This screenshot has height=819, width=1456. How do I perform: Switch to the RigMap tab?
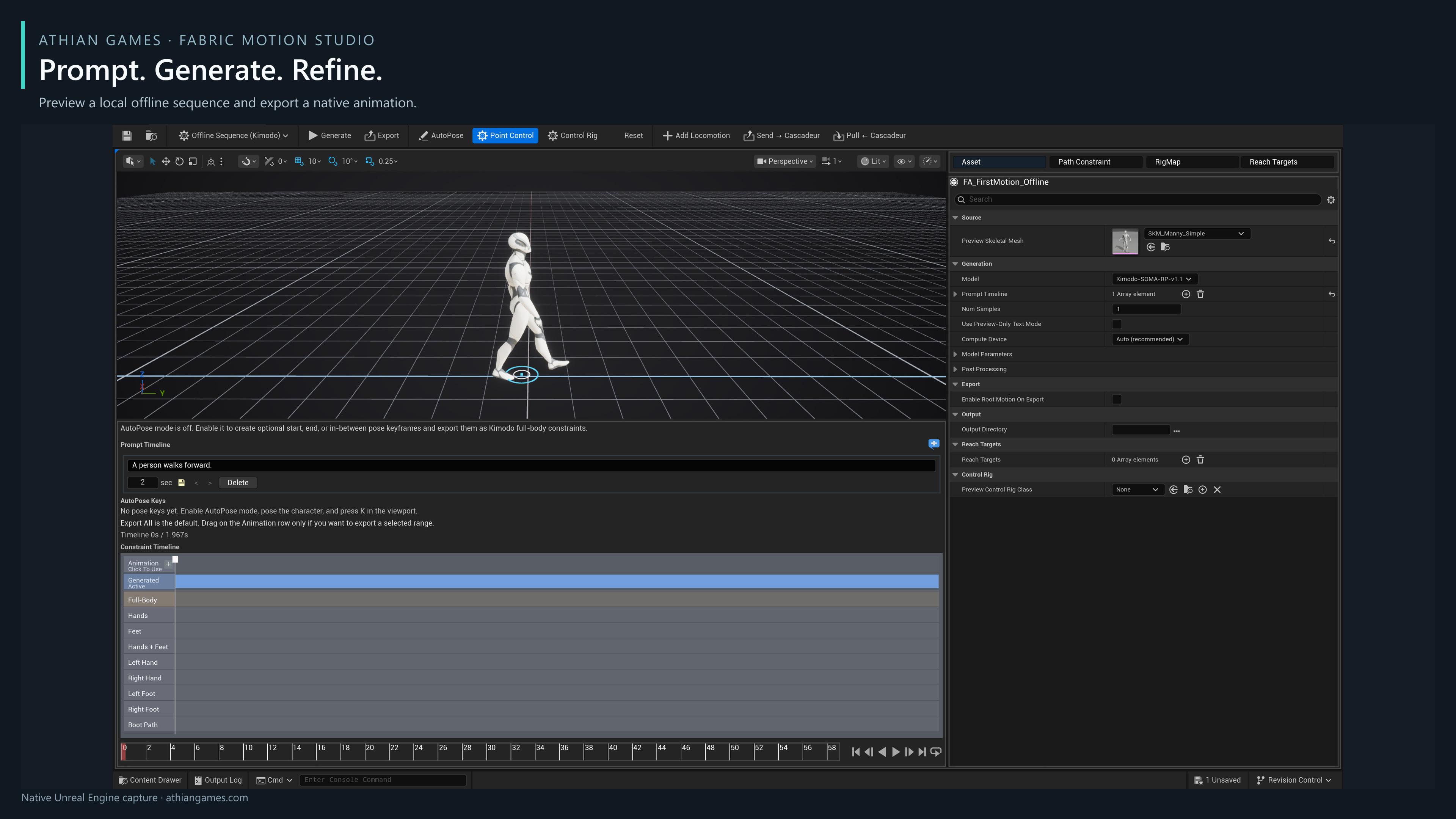point(1192,162)
